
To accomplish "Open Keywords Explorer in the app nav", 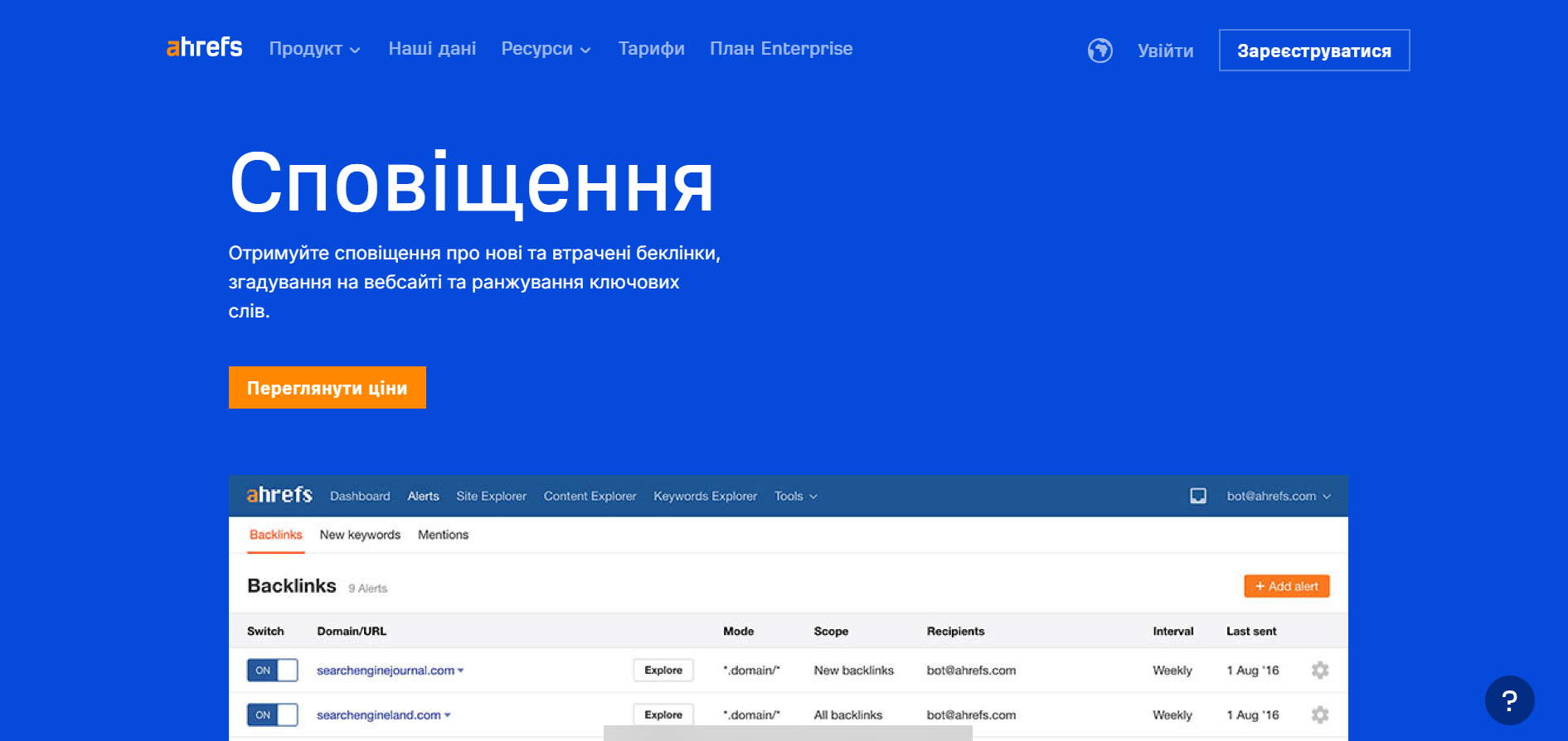I will (705, 496).
